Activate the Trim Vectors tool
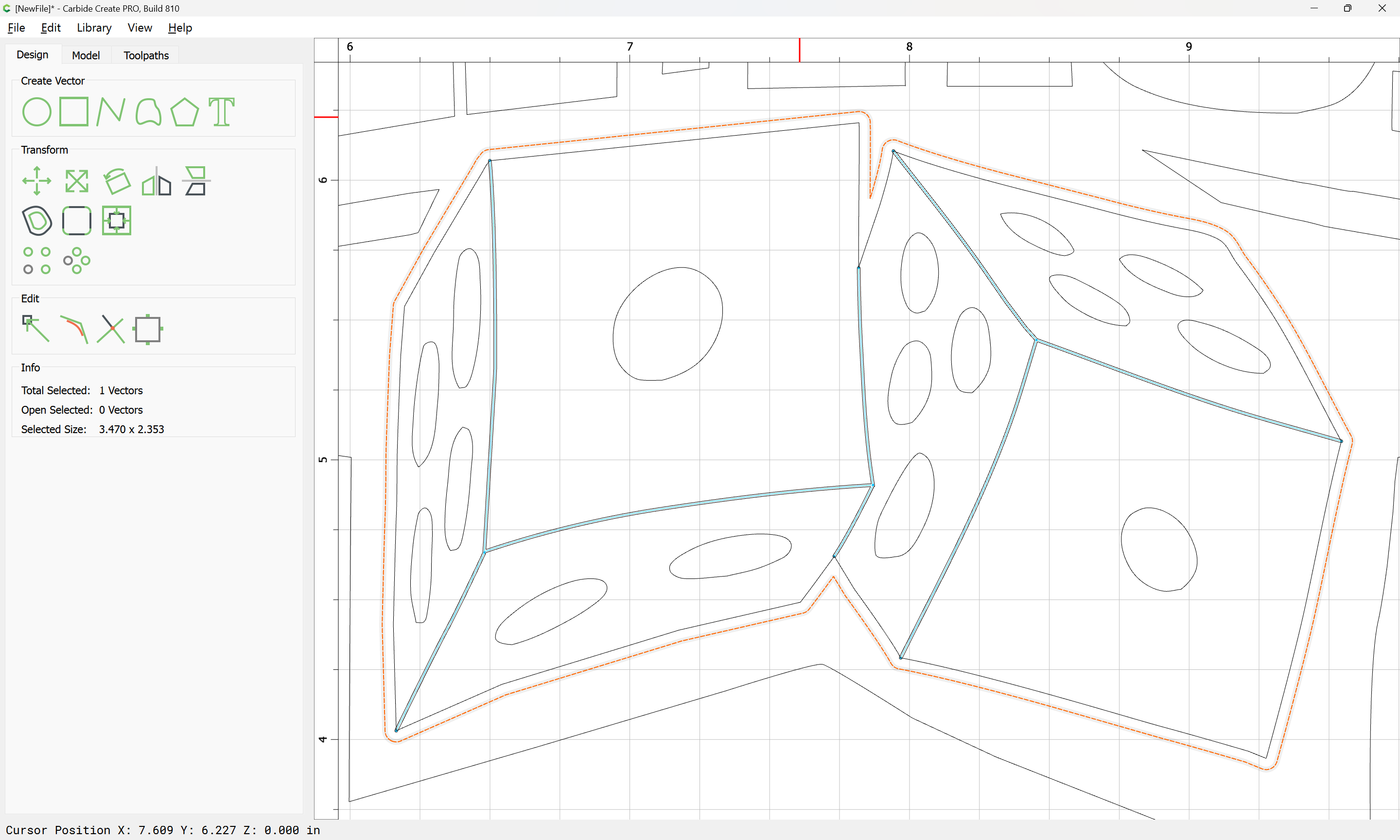 111,329
